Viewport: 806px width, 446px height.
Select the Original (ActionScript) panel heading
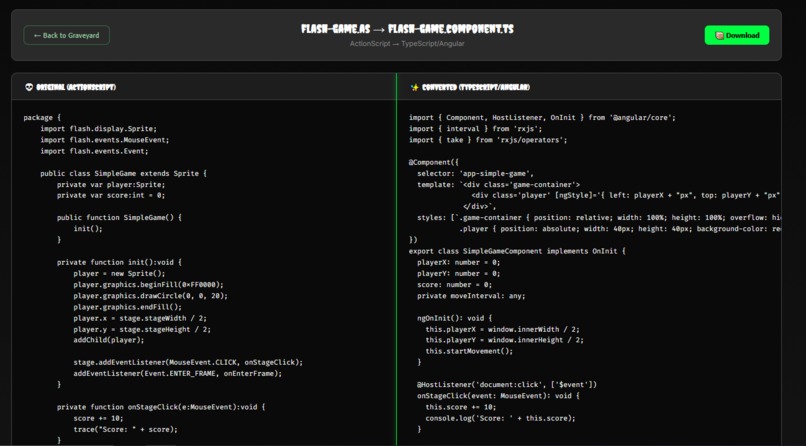76,87
